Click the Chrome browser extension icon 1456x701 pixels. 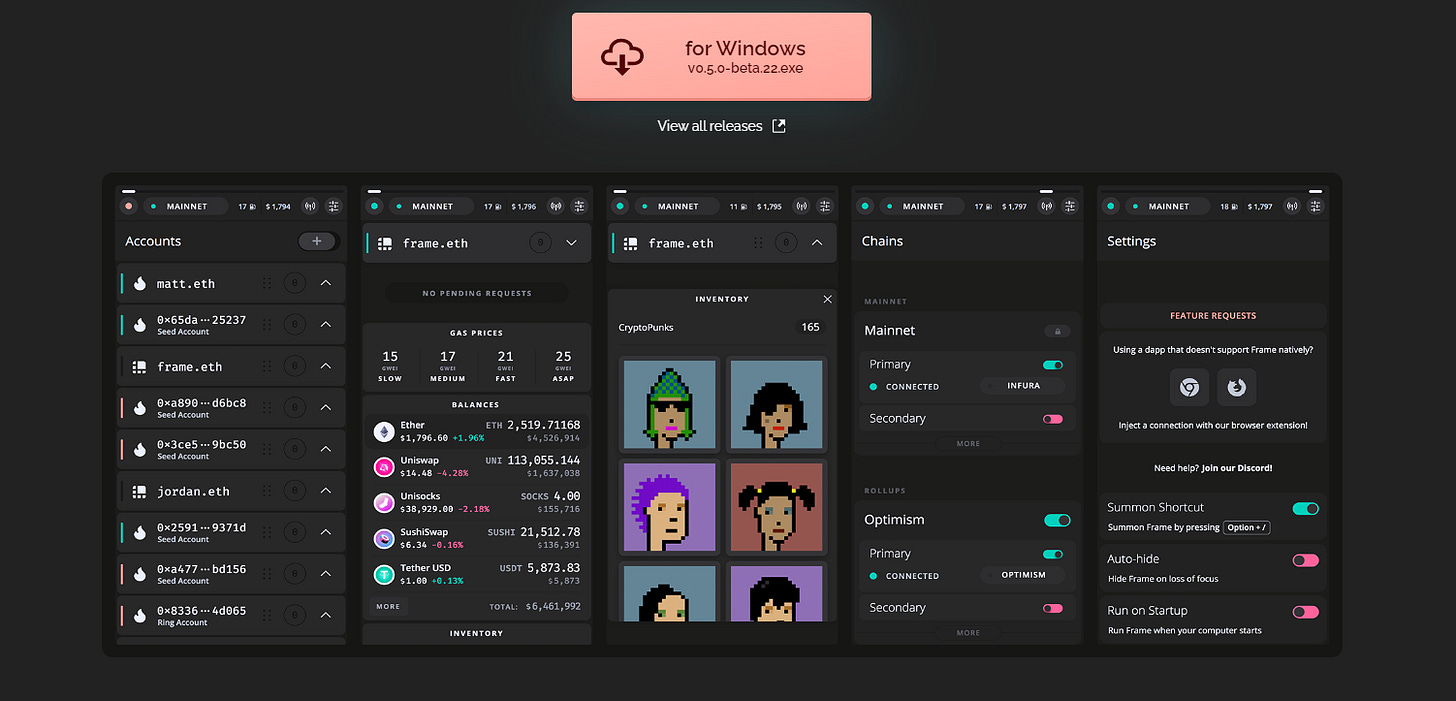click(1189, 387)
